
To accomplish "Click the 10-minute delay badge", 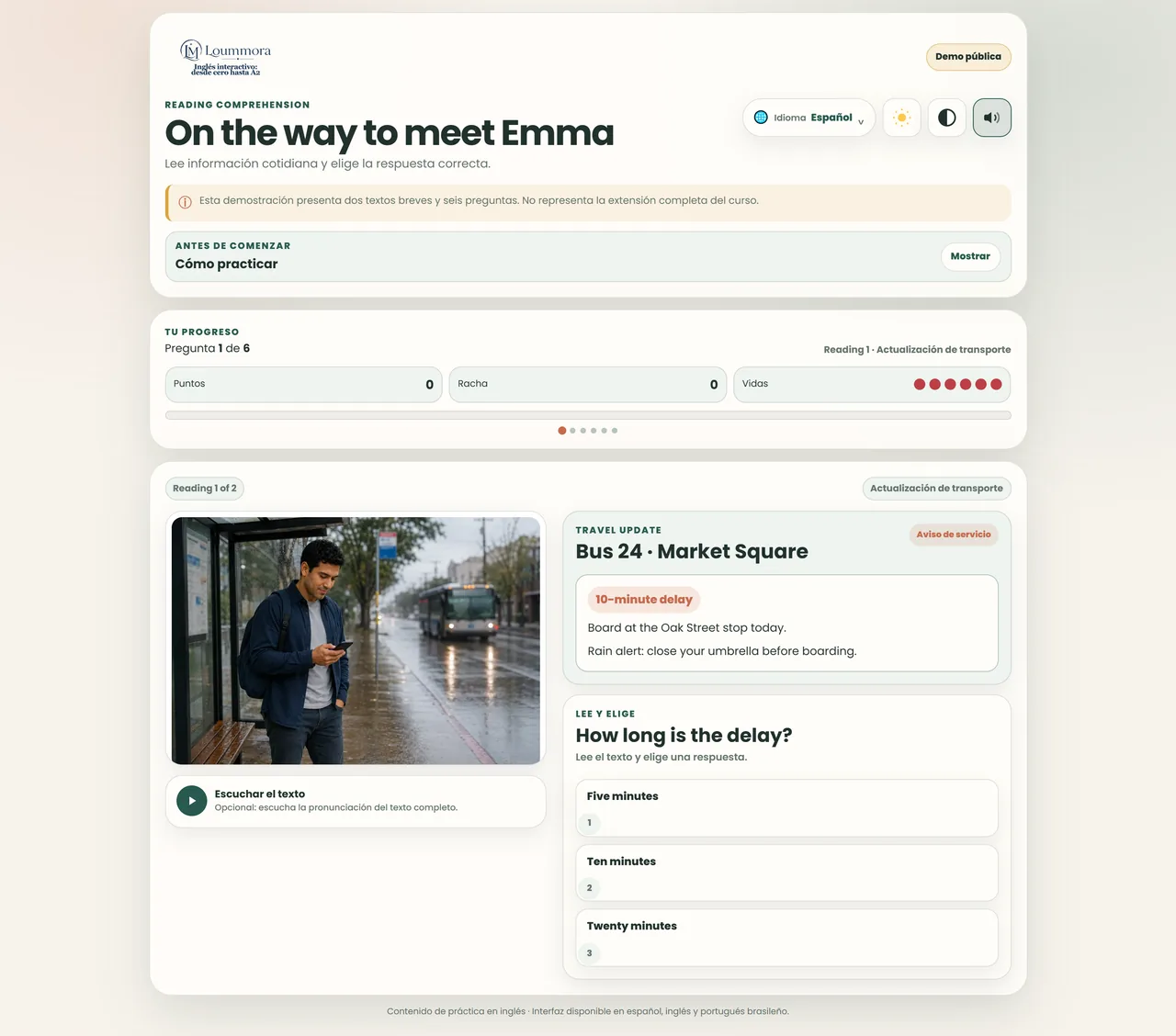I will coord(644,600).
